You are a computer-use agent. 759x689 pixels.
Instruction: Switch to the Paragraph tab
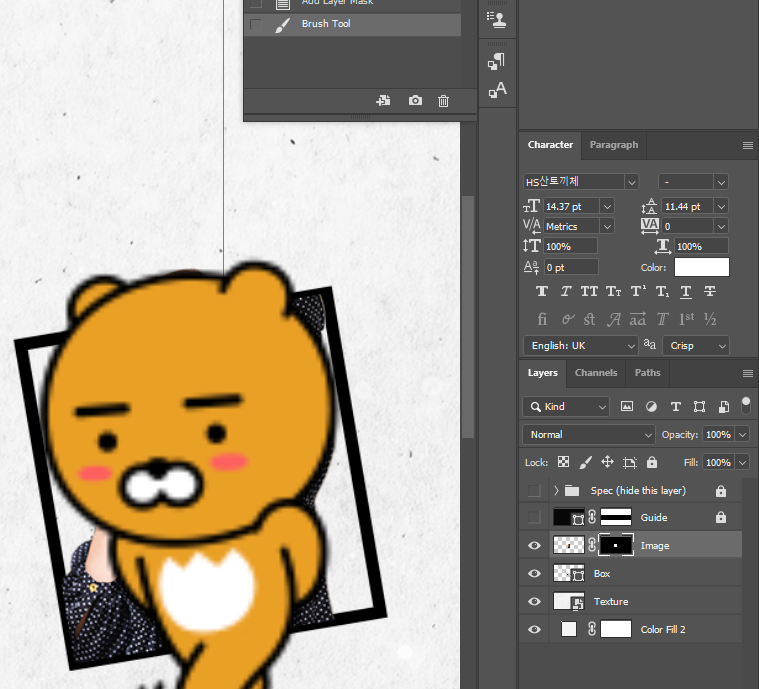[614, 145]
